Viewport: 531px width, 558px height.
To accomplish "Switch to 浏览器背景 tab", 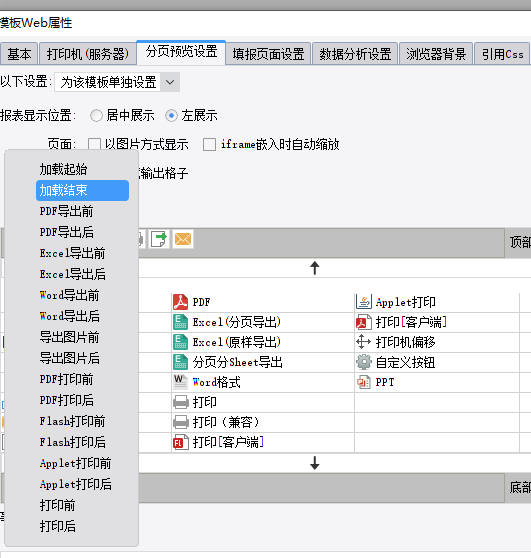I will point(436,54).
